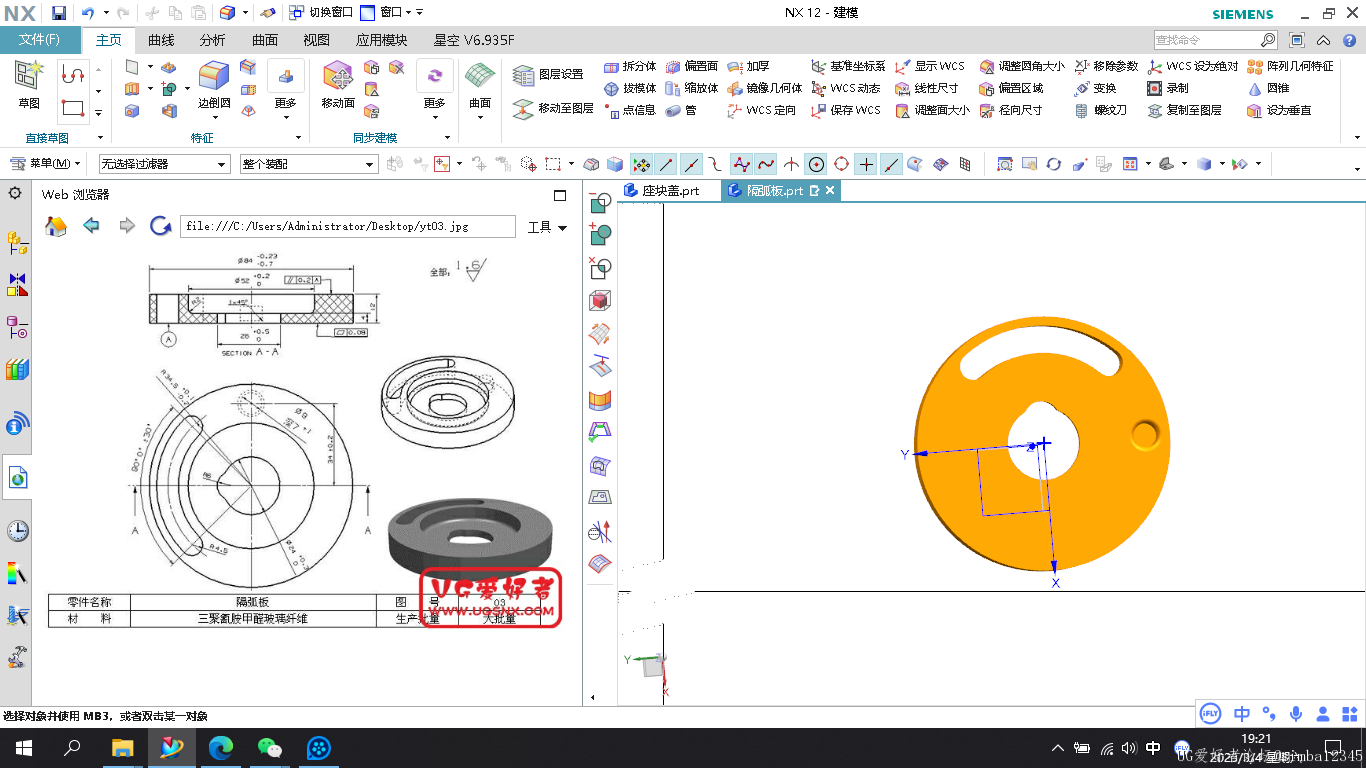This screenshot has height=768, width=1366.
Task: Select 阵列几何特征 pattern geometry
Action: [x=1290, y=66]
